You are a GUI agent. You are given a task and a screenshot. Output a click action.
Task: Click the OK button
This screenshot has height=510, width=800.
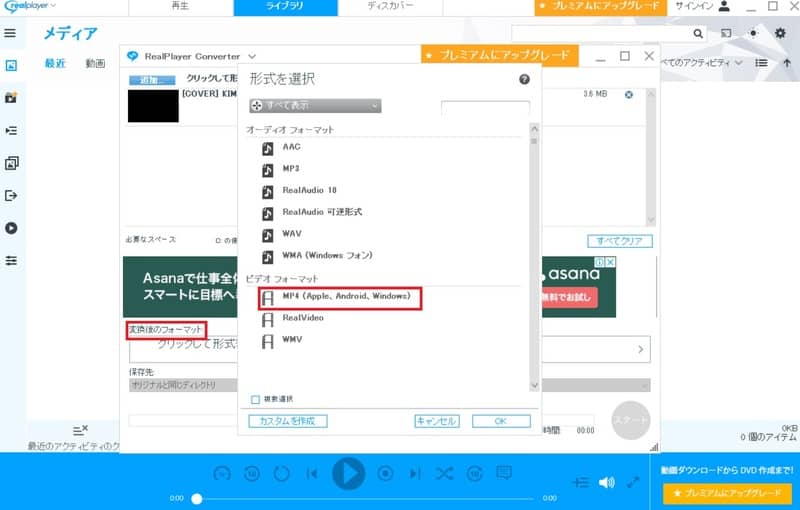tap(501, 421)
